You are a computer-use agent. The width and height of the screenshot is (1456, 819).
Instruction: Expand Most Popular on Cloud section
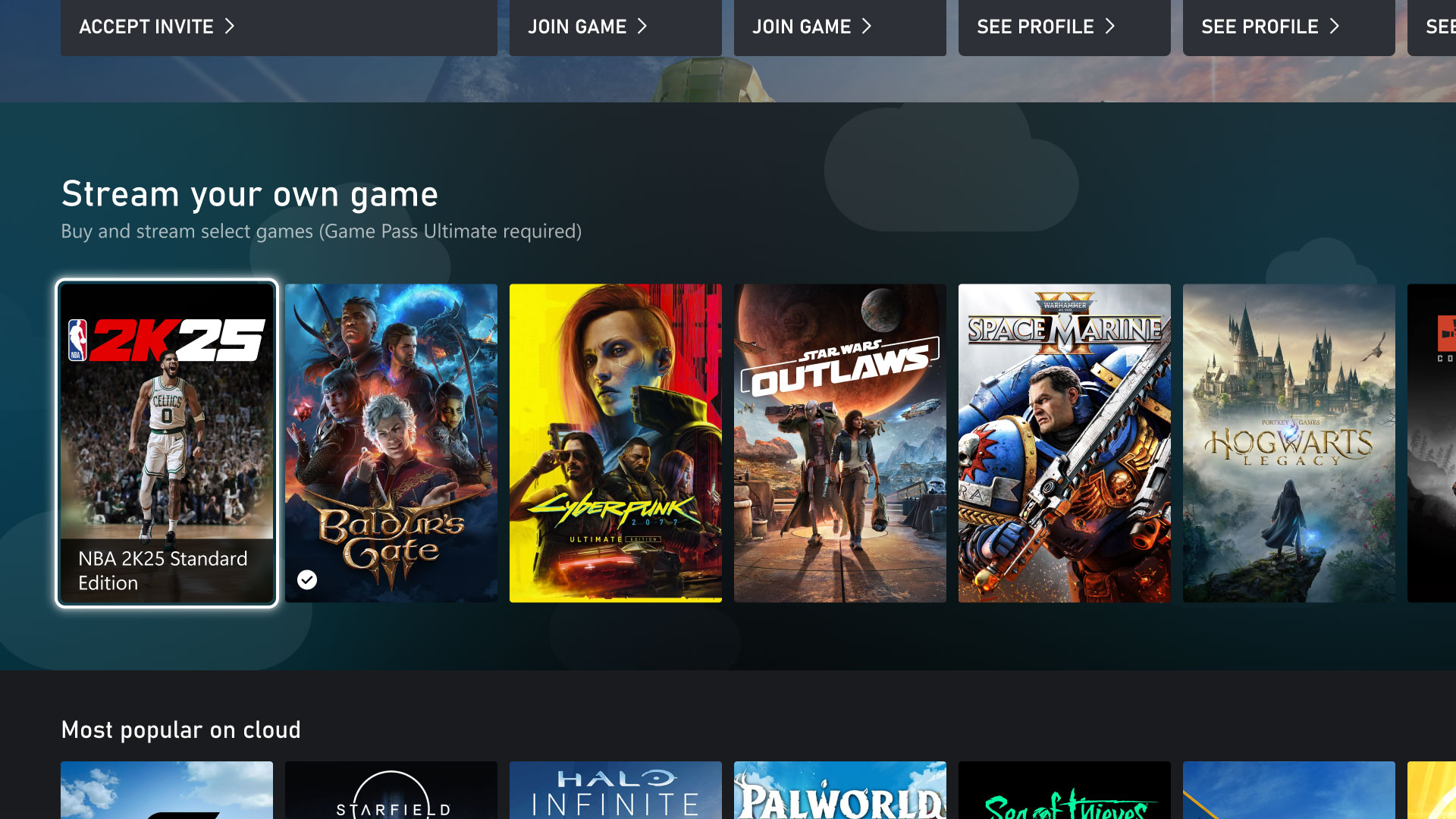(x=180, y=729)
